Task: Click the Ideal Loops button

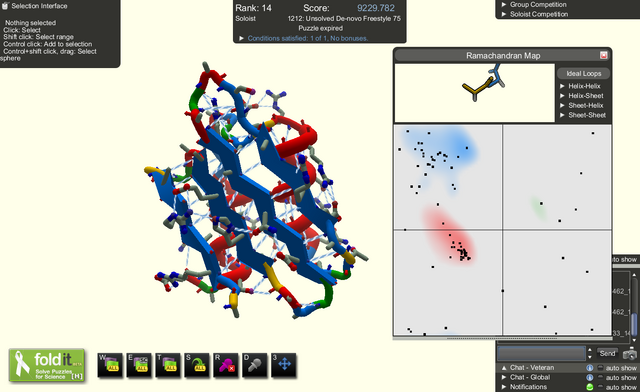Action: point(584,74)
